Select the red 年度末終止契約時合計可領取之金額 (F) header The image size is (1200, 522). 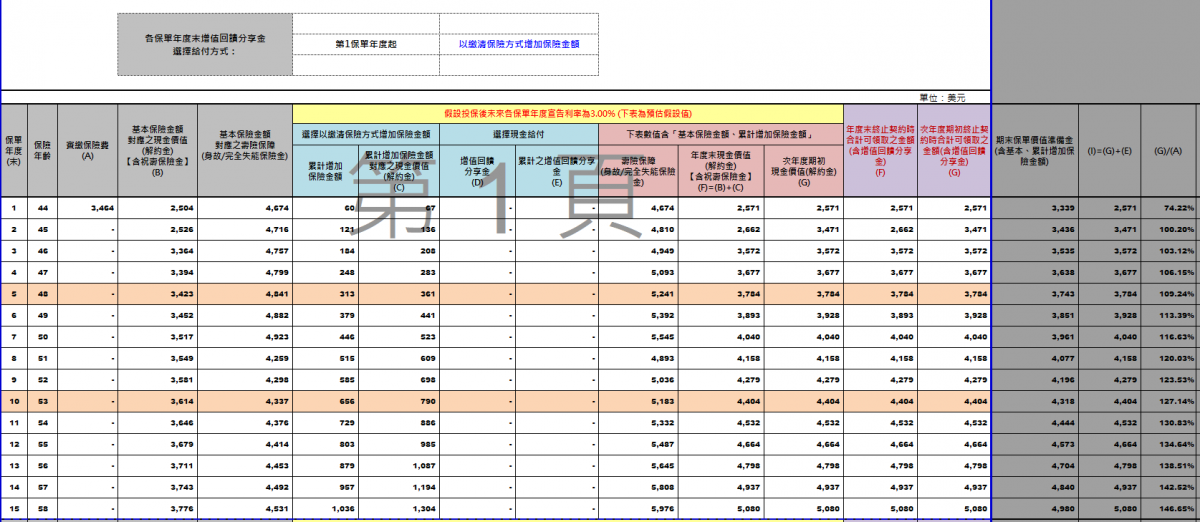pyautogui.click(x=880, y=150)
